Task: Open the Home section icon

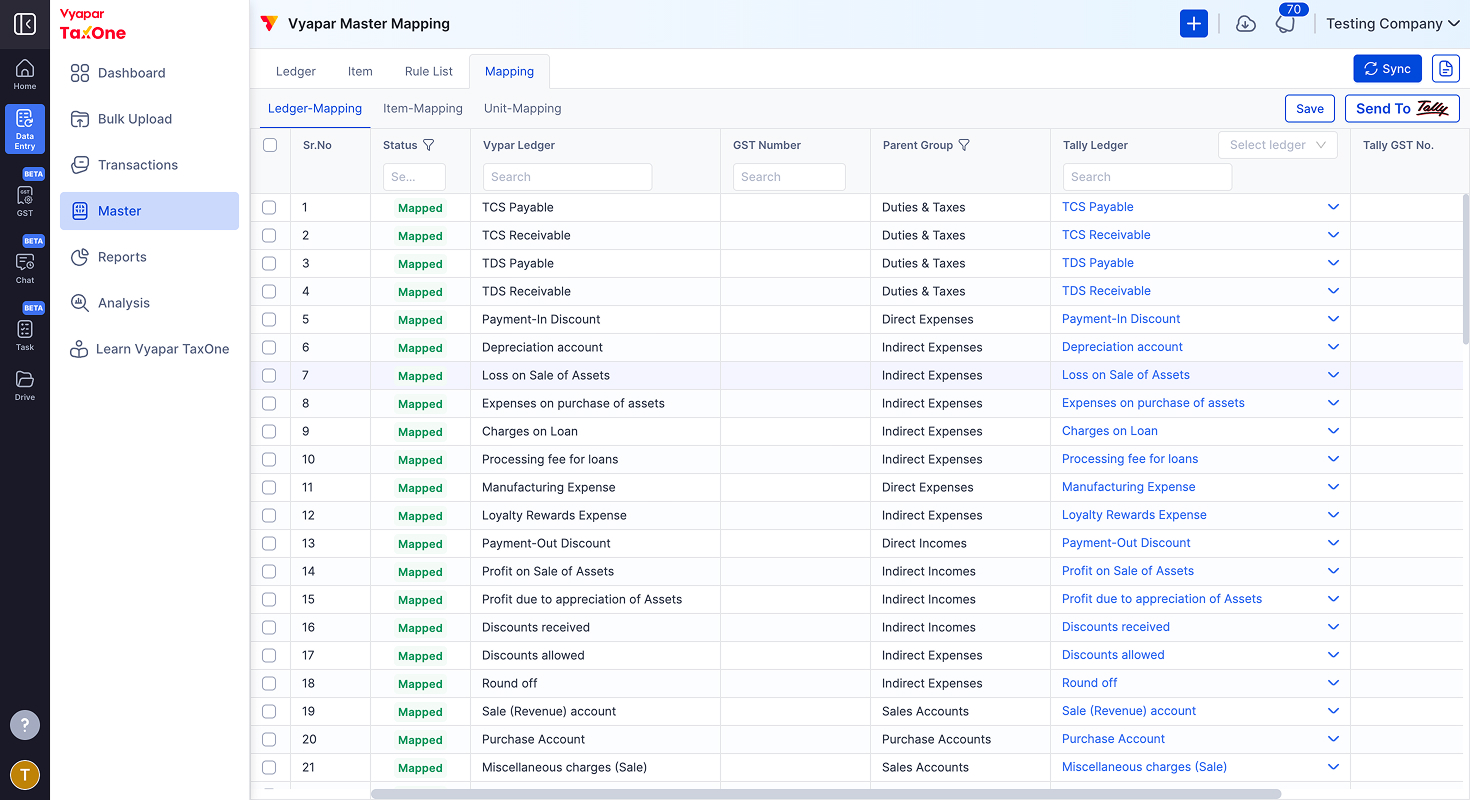Action: coord(25,74)
